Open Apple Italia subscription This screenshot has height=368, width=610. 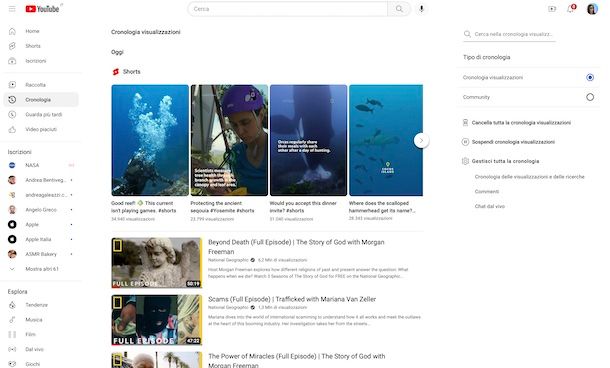pyautogui.click(x=41, y=239)
